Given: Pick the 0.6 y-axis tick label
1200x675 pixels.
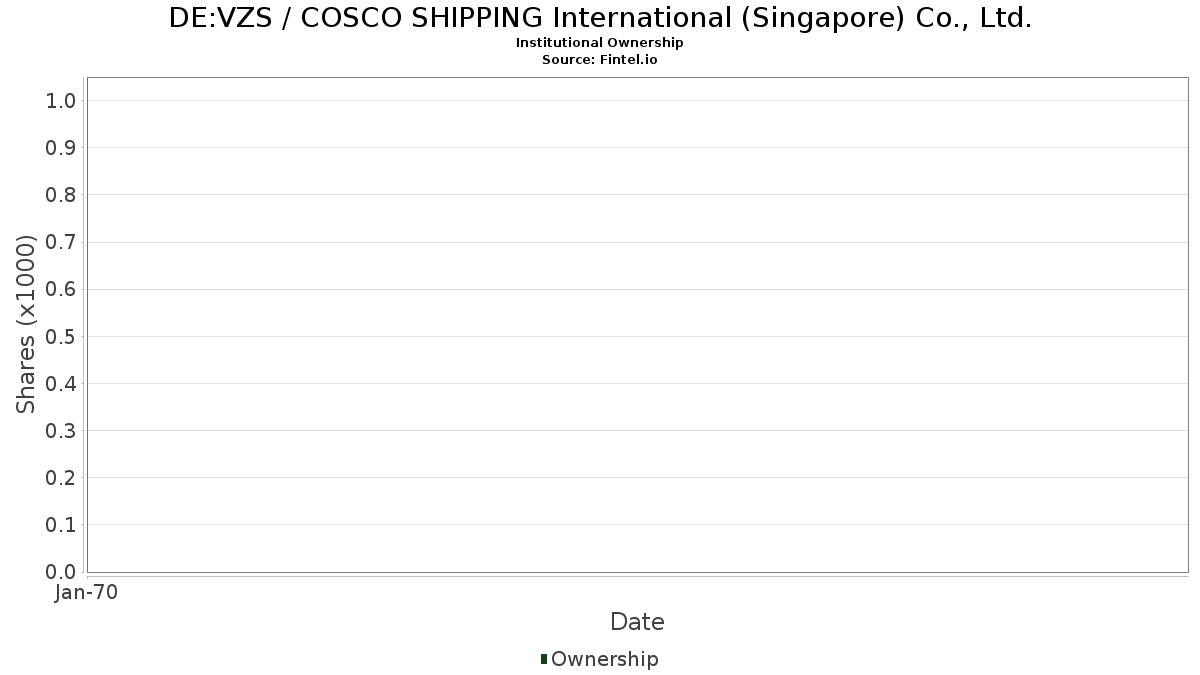Looking at the screenshot, I should click(x=61, y=289).
